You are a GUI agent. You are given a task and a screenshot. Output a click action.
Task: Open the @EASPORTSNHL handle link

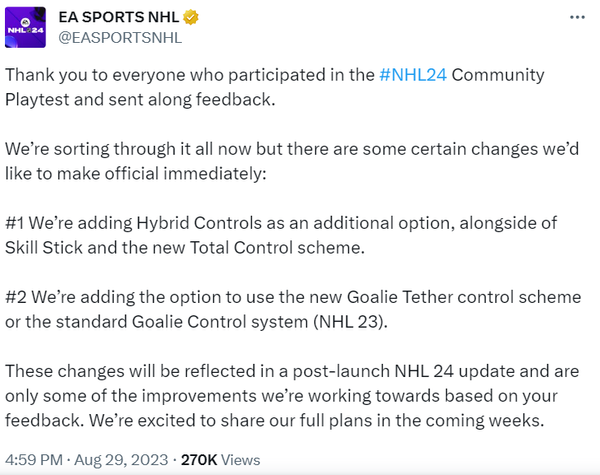(x=120, y=38)
